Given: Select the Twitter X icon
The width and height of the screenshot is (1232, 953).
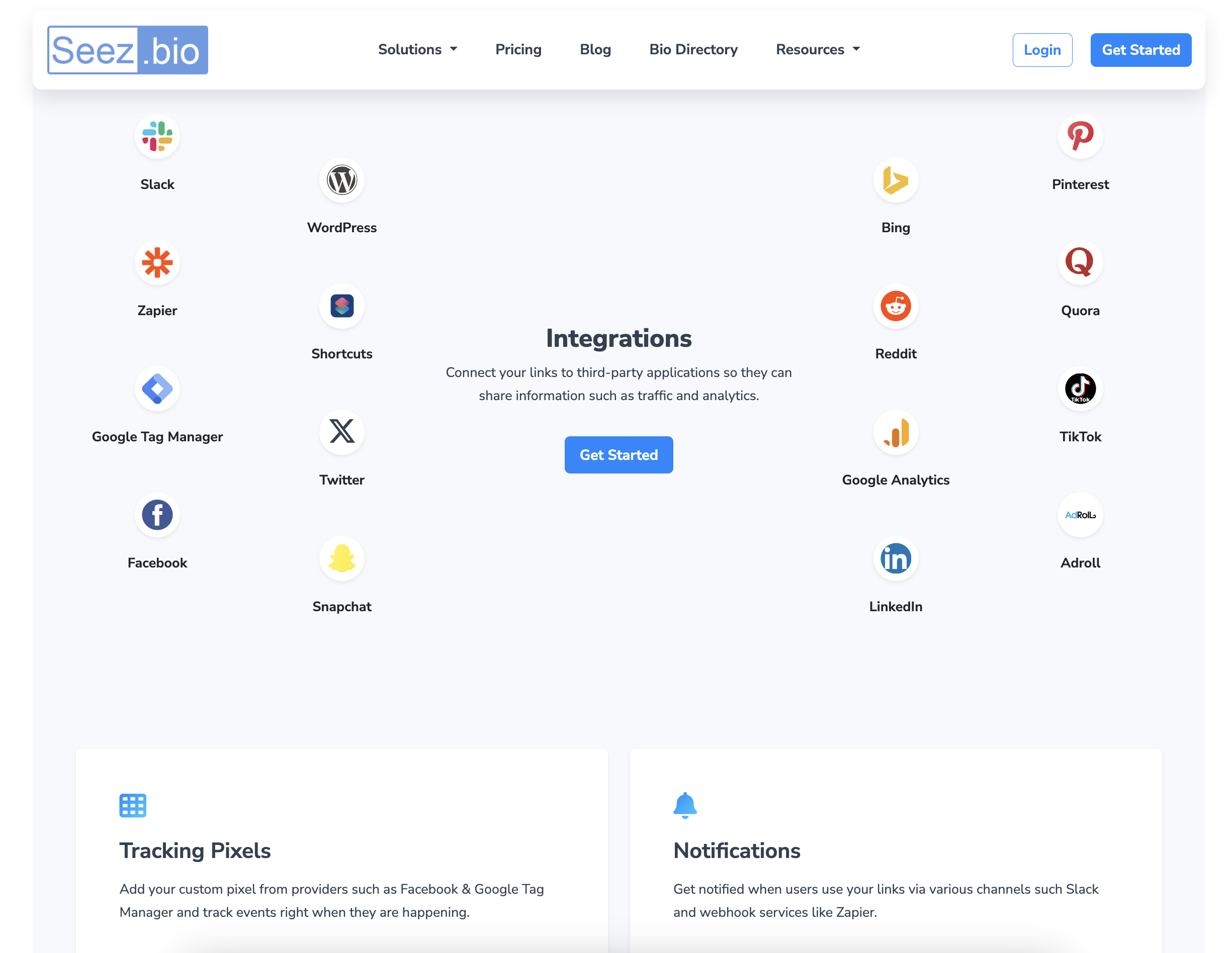Looking at the screenshot, I should [x=342, y=432].
